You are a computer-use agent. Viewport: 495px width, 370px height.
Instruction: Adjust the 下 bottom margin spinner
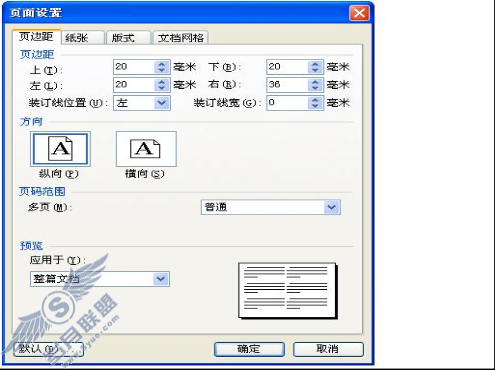coord(315,67)
